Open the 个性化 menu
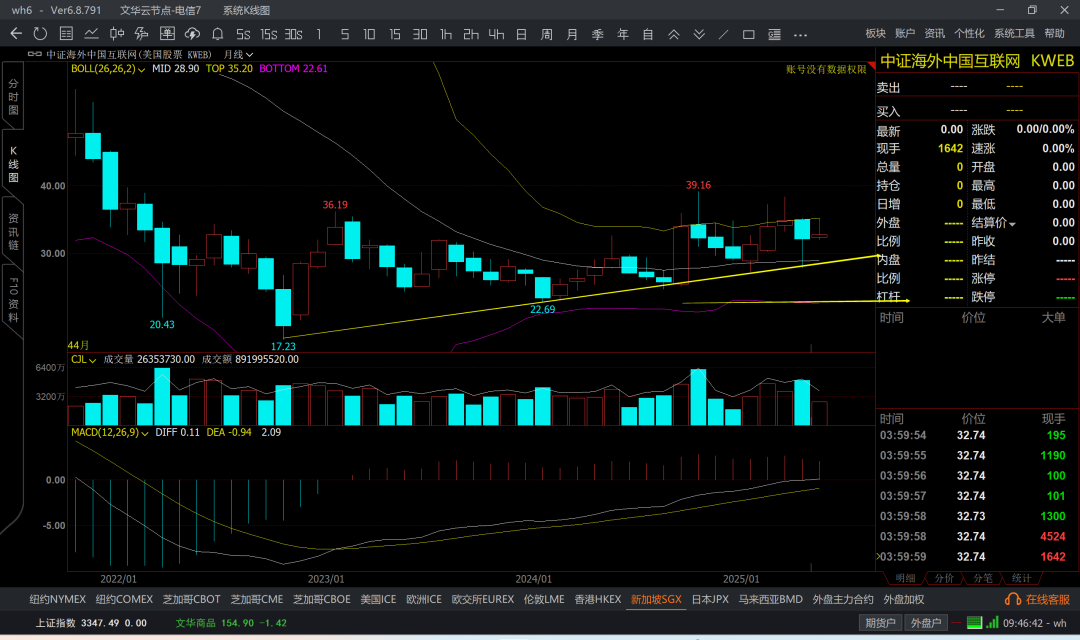Viewport: 1080px width, 640px height. pos(969,33)
